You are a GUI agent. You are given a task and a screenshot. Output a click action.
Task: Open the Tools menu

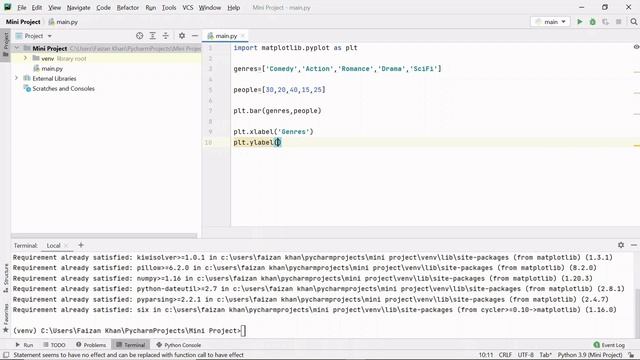[169, 7]
